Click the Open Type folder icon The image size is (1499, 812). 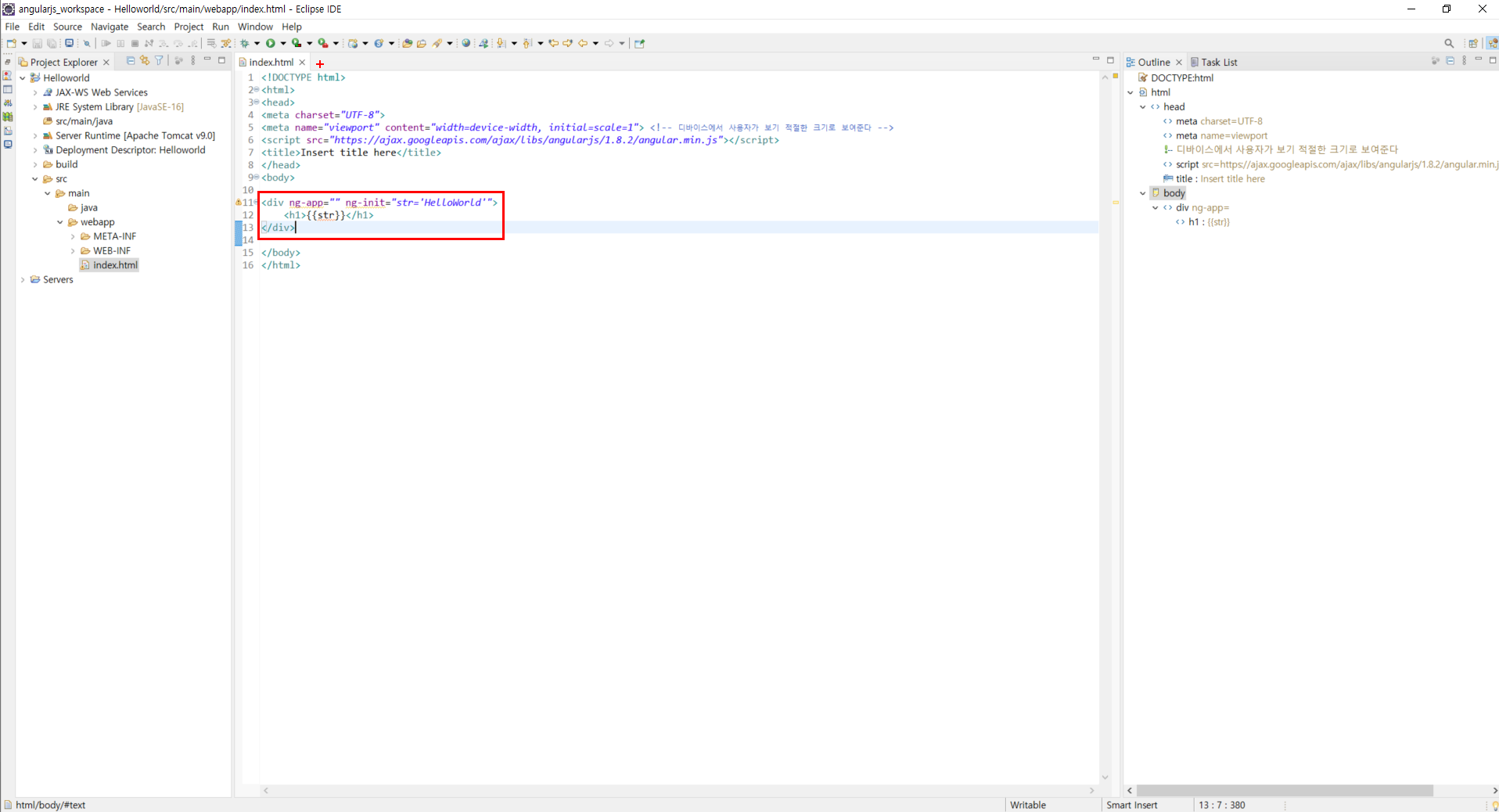coord(407,44)
